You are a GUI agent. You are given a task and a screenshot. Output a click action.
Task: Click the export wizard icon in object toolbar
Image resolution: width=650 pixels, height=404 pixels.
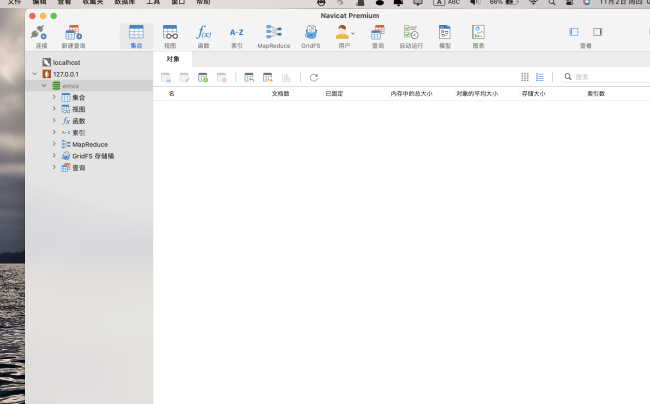point(268,77)
